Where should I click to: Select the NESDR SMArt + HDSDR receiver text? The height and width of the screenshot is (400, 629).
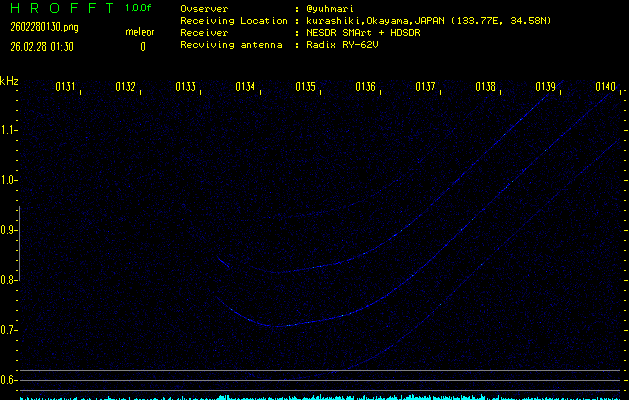pos(364,32)
